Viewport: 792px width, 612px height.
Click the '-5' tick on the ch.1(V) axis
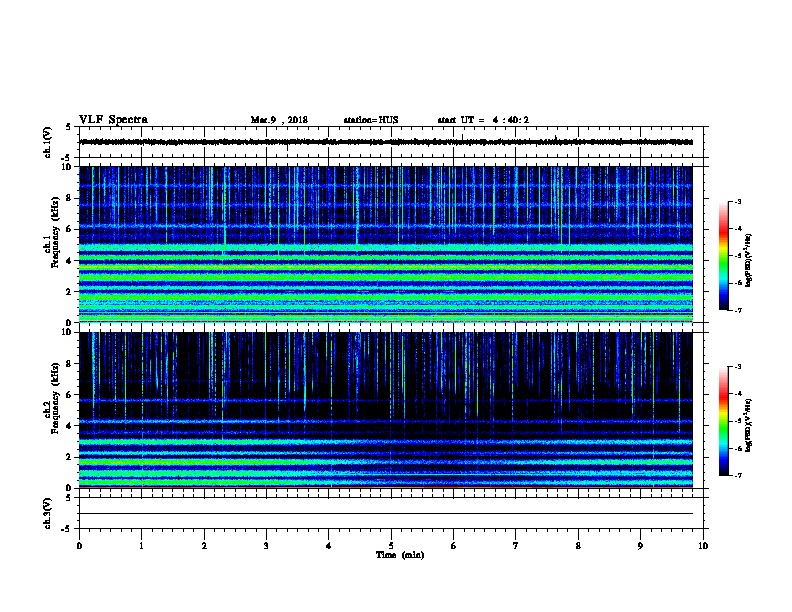point(67,158)
